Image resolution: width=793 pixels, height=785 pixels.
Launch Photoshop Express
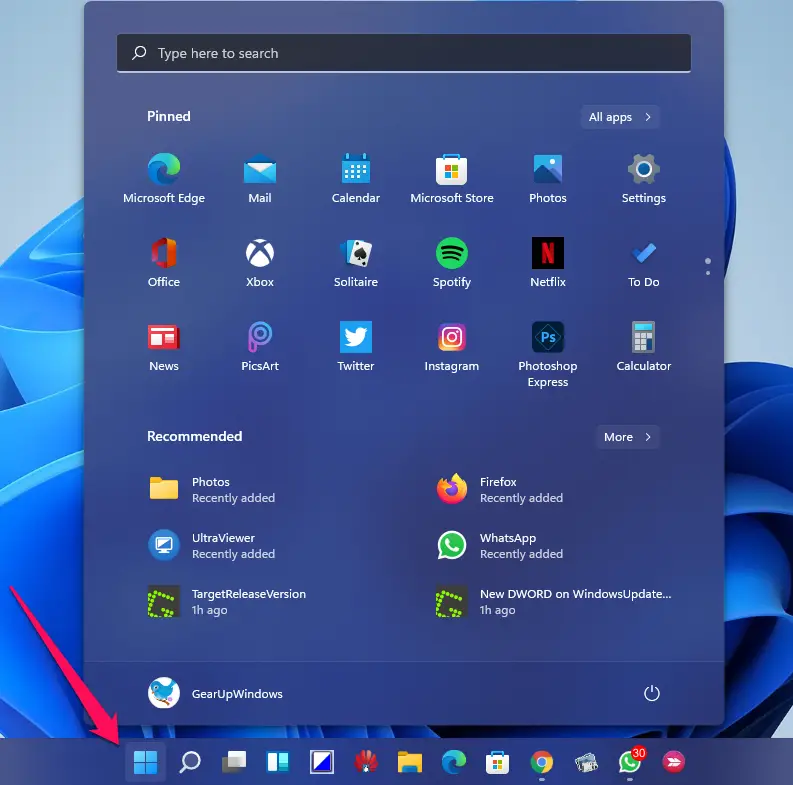pyautogui.click(x=548, y=354)
